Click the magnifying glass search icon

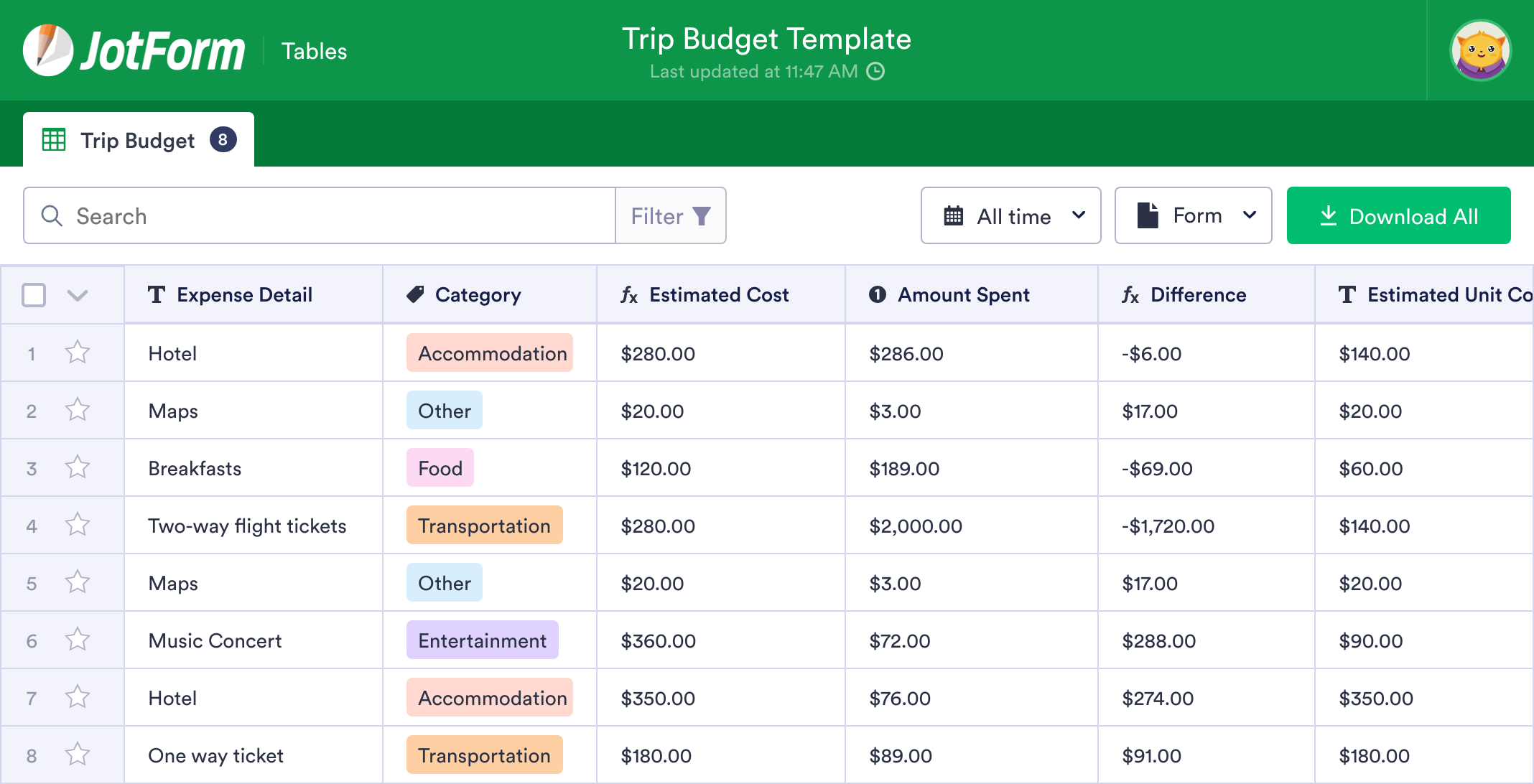[x=52, y=216]
